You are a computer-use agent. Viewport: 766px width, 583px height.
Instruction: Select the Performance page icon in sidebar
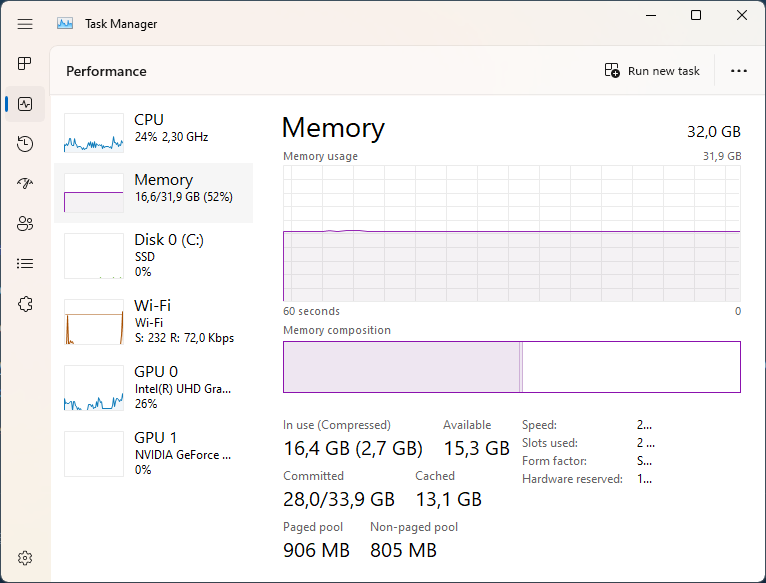(x=25, y=104)
